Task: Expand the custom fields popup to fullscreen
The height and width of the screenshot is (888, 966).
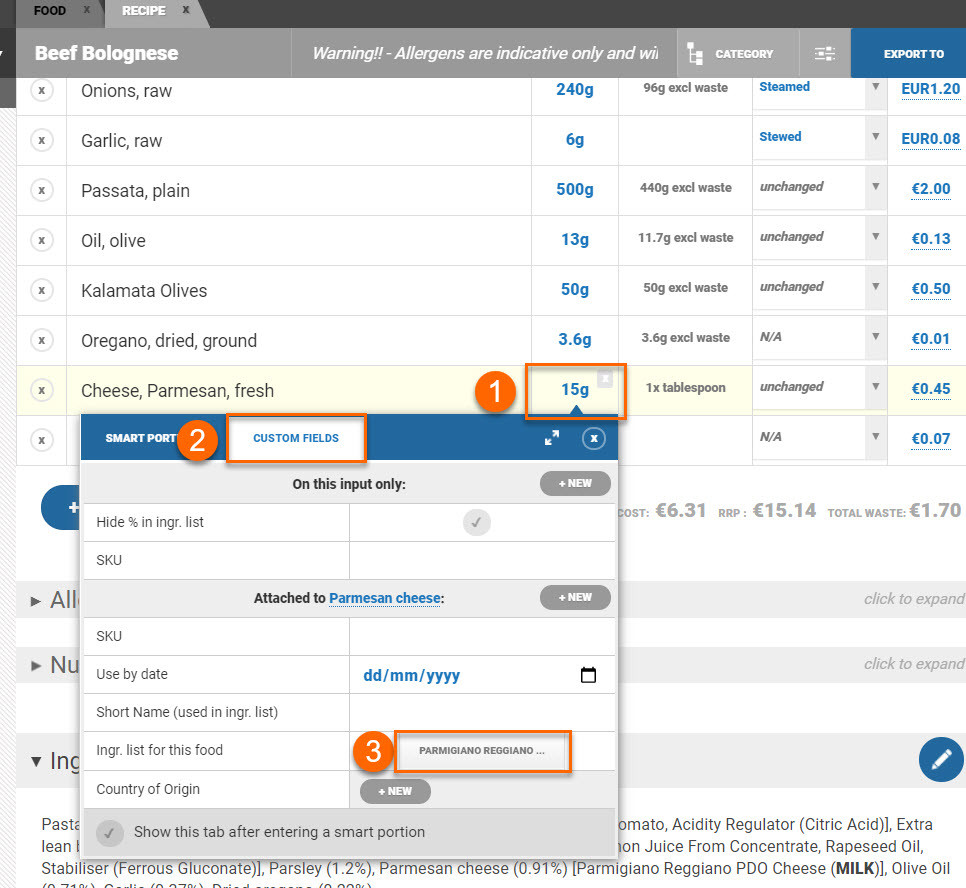Action: coord(552,438)
